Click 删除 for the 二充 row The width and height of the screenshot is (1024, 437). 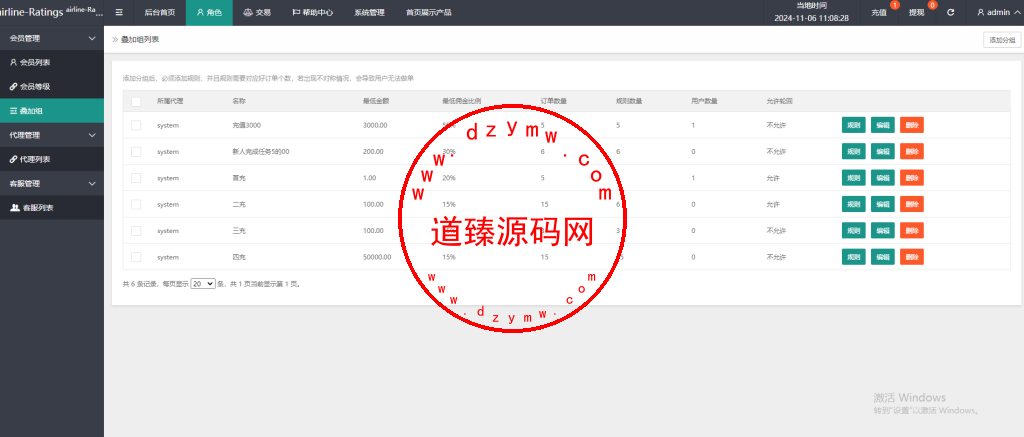(x=912, y=204)
